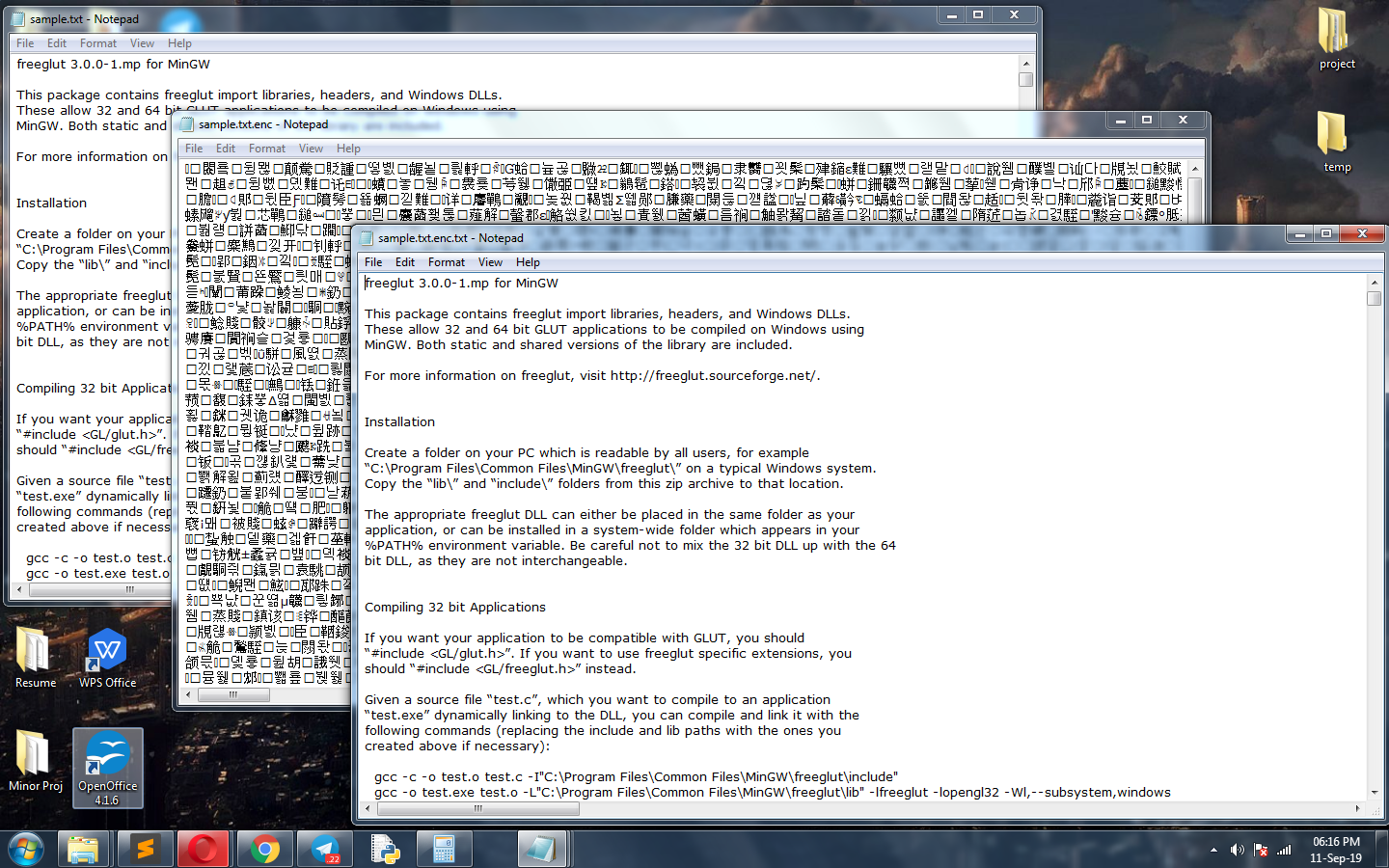Open the WPS Office desktop shortcut
The image size is (1389, 868).
click(107, 658)
